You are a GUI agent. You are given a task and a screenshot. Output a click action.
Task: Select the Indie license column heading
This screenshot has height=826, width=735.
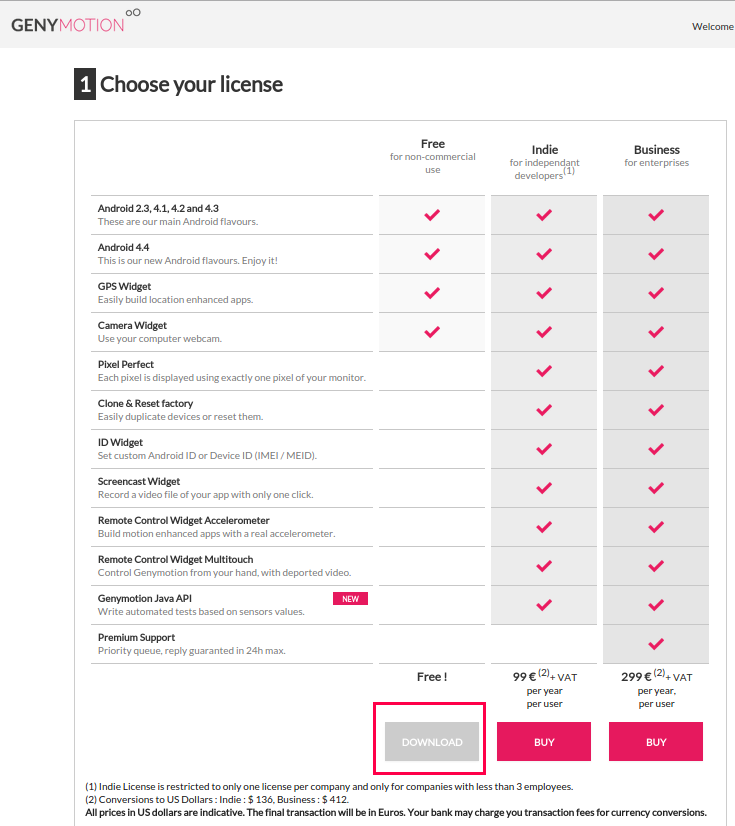coord(544,150)
